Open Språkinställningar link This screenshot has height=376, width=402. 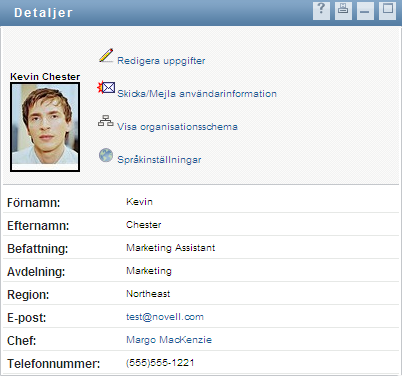[159, 160]
